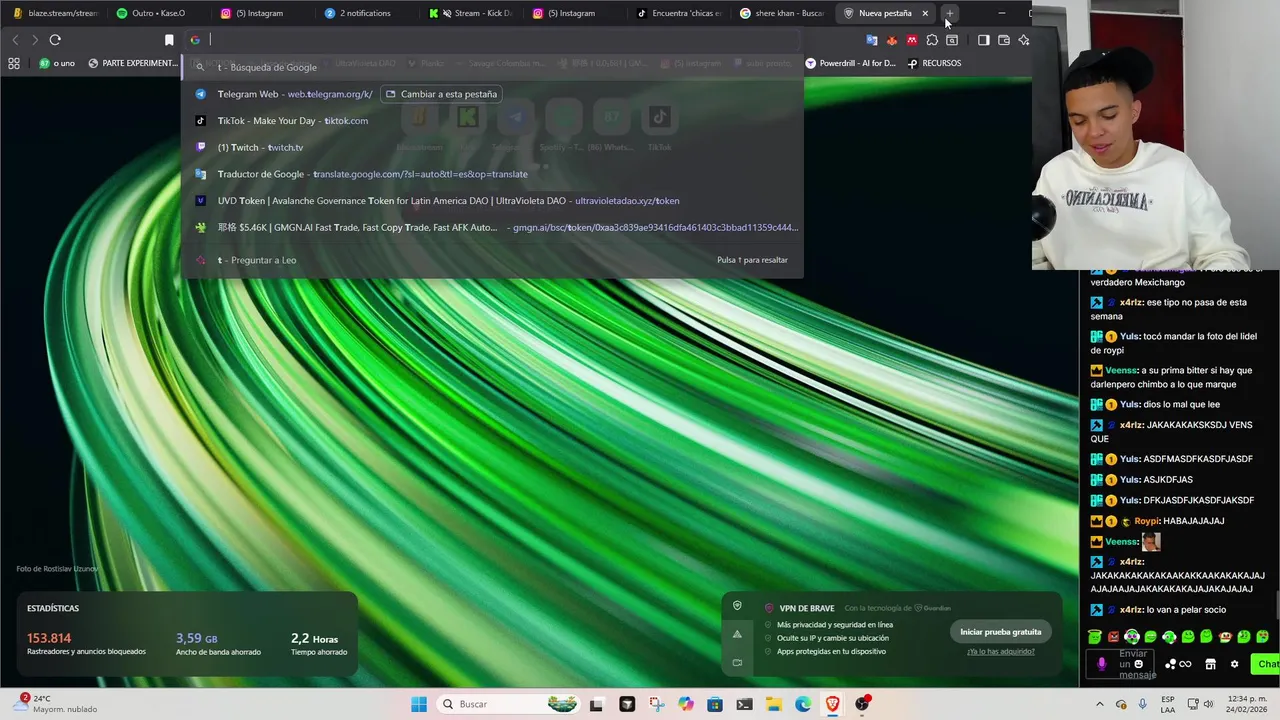
Task: Switch to the blaze.stream tab
Action: [x=55, y=13]
